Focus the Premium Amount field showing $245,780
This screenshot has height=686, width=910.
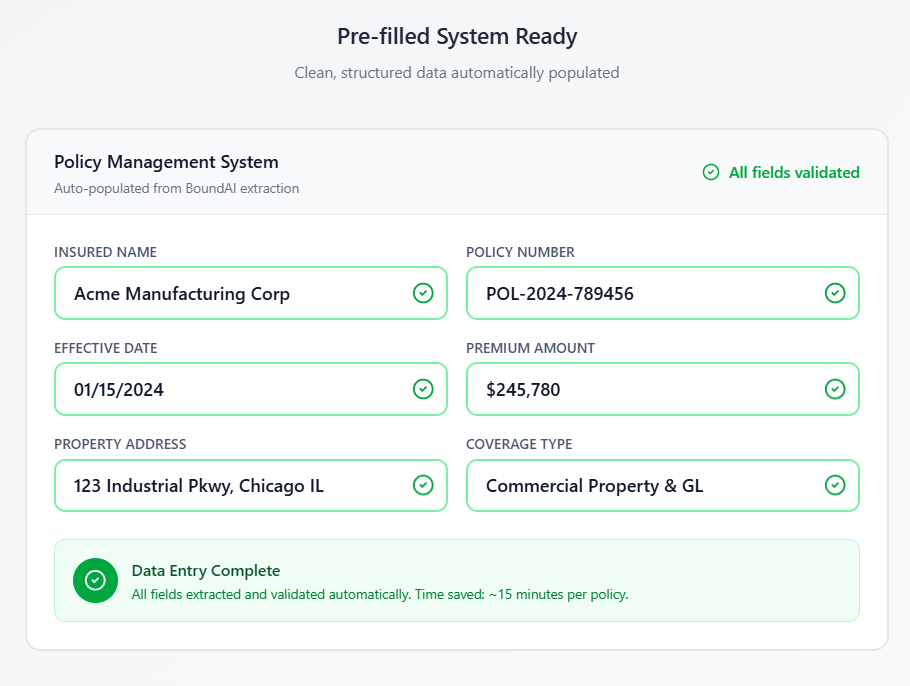(x=640, y=389)
